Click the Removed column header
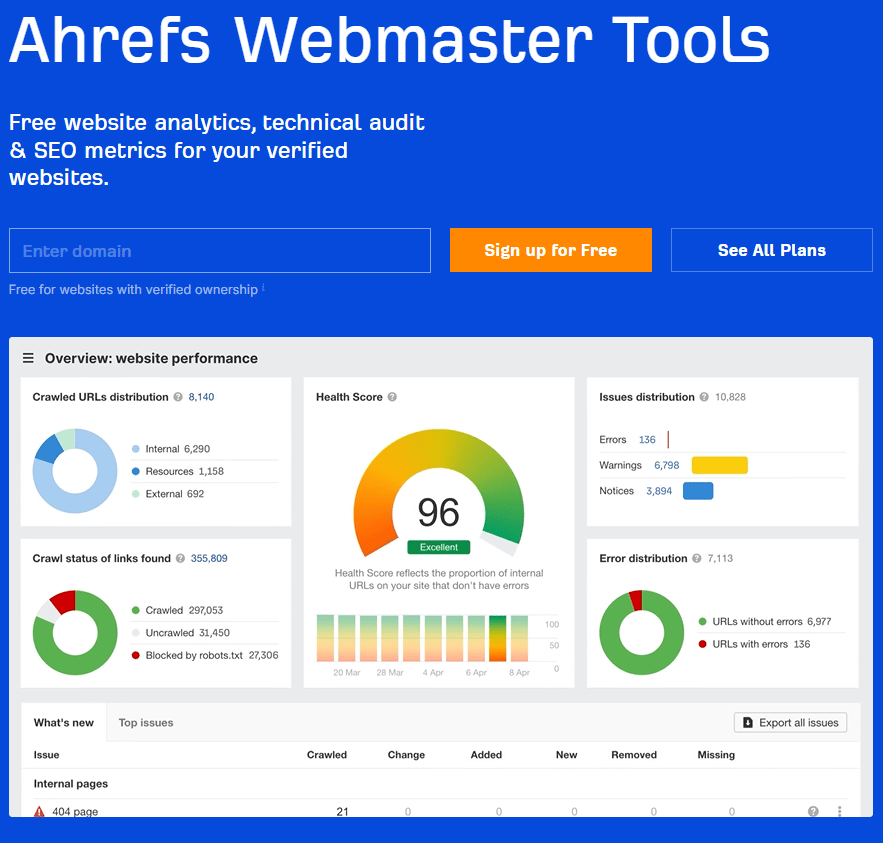The width and height of the screenshot is (883, 843). coord(634,755)
